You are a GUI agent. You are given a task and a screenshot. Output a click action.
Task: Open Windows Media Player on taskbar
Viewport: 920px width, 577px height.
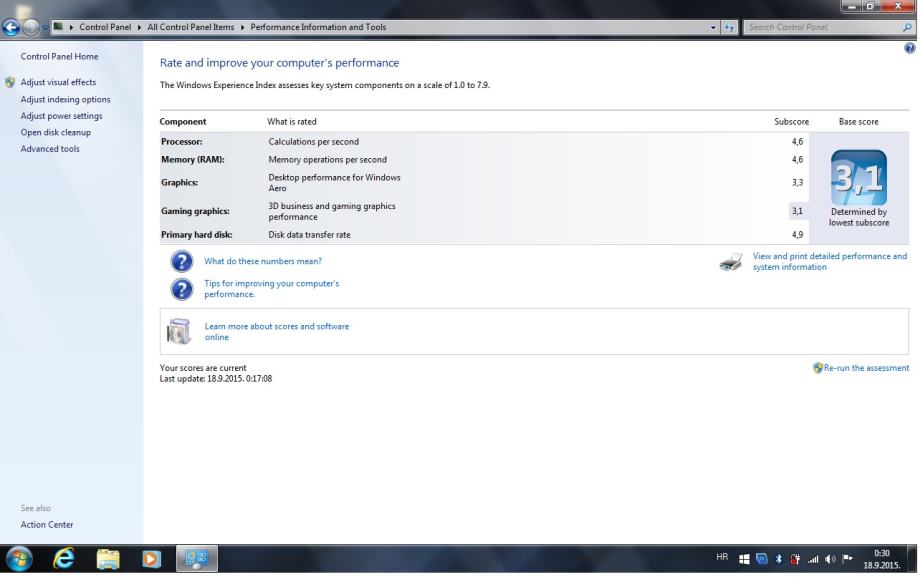click(151, 559)
